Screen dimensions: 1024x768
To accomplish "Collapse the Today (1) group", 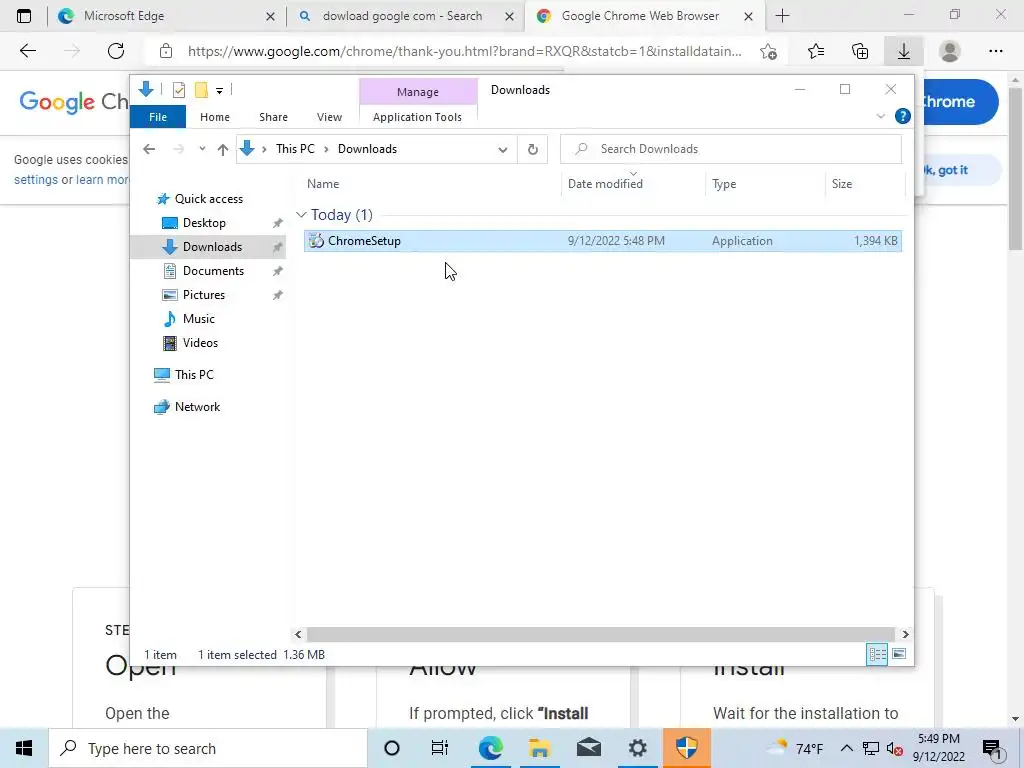I will 301,215.
